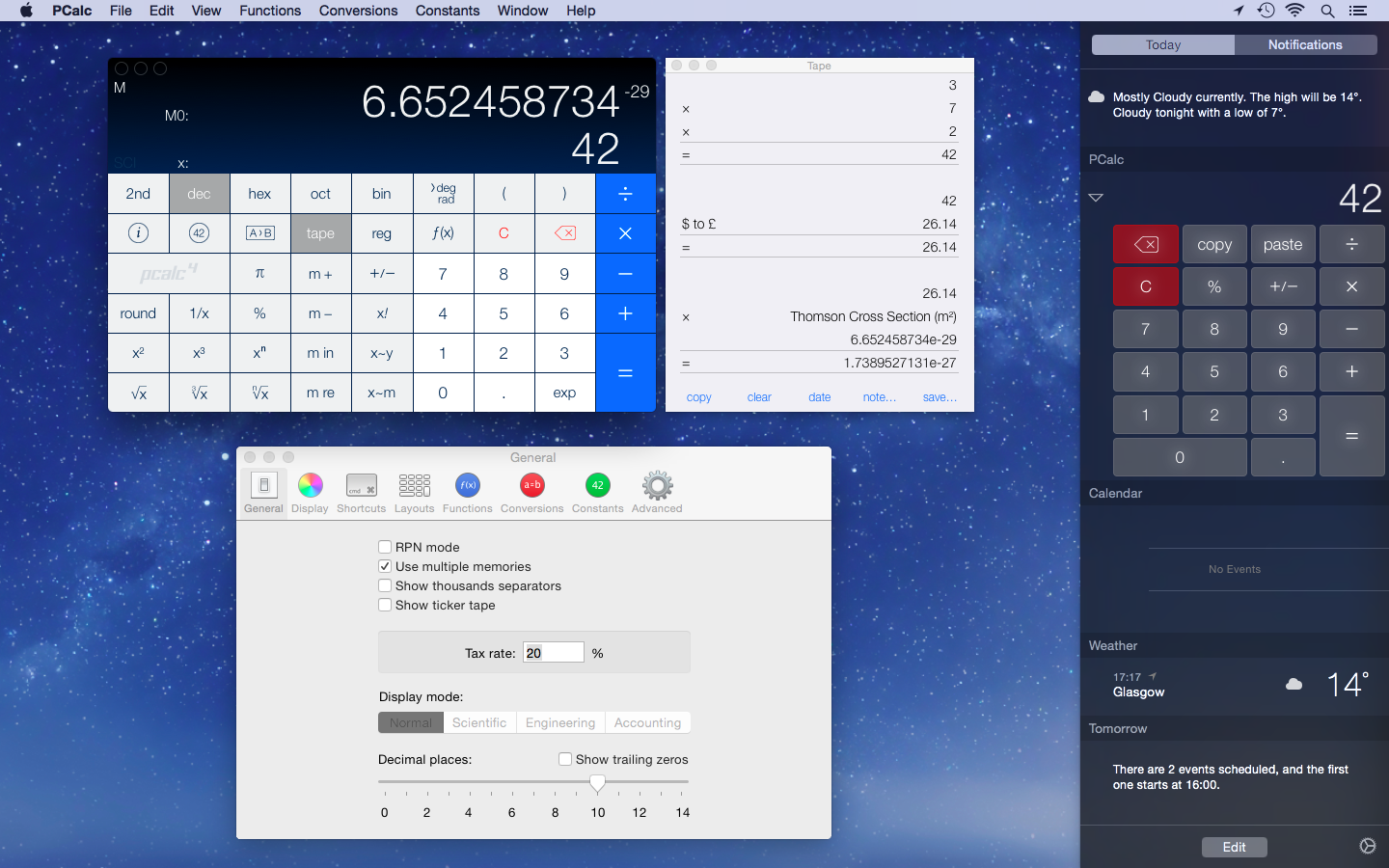Image resolution: width=1389 pixels, height=868 pixels.
Task: Open the Conversions menu
Action: tap(358, 11)
